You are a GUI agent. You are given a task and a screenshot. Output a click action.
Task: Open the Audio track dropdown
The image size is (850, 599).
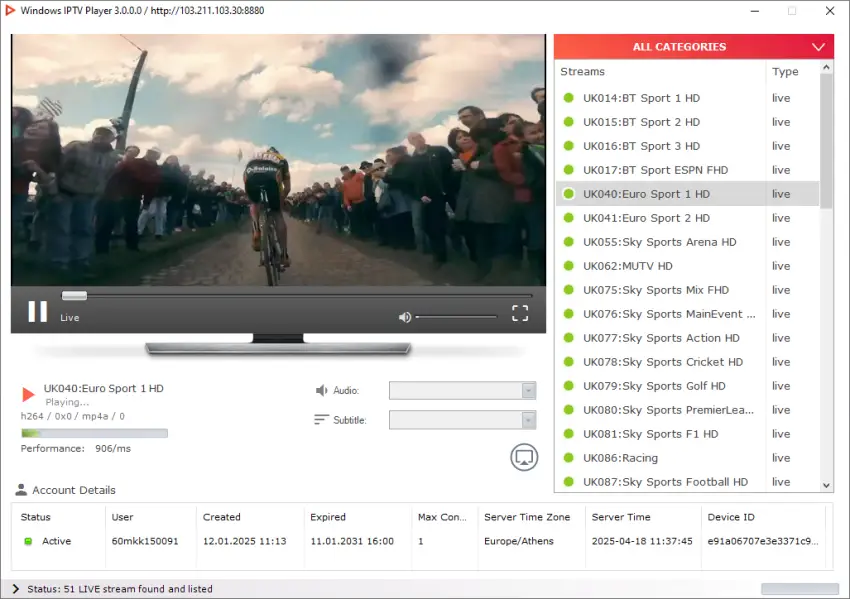[462, 390]
